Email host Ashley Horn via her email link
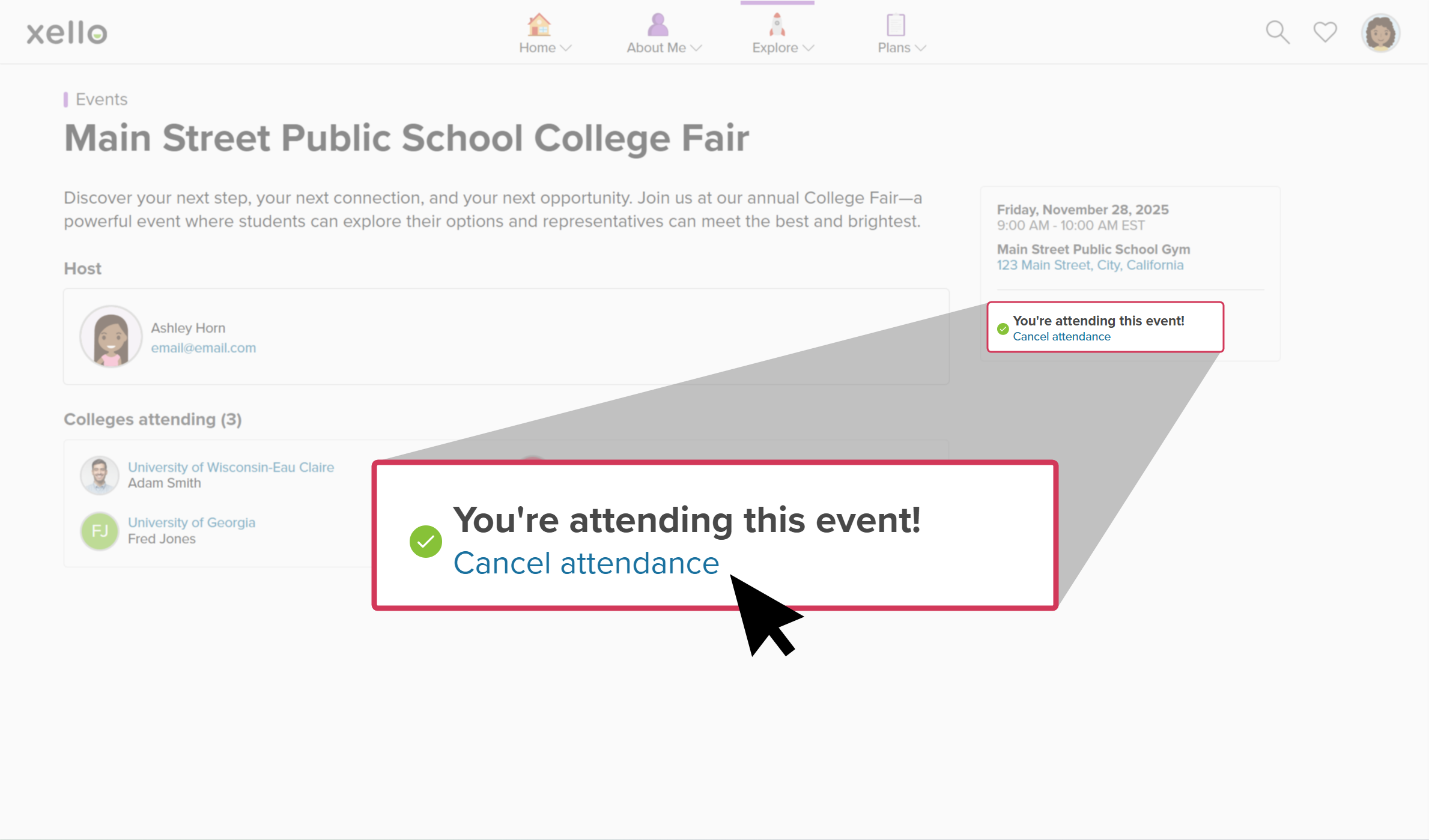This screenshot has width=1429, height=840. pos(204,348)
